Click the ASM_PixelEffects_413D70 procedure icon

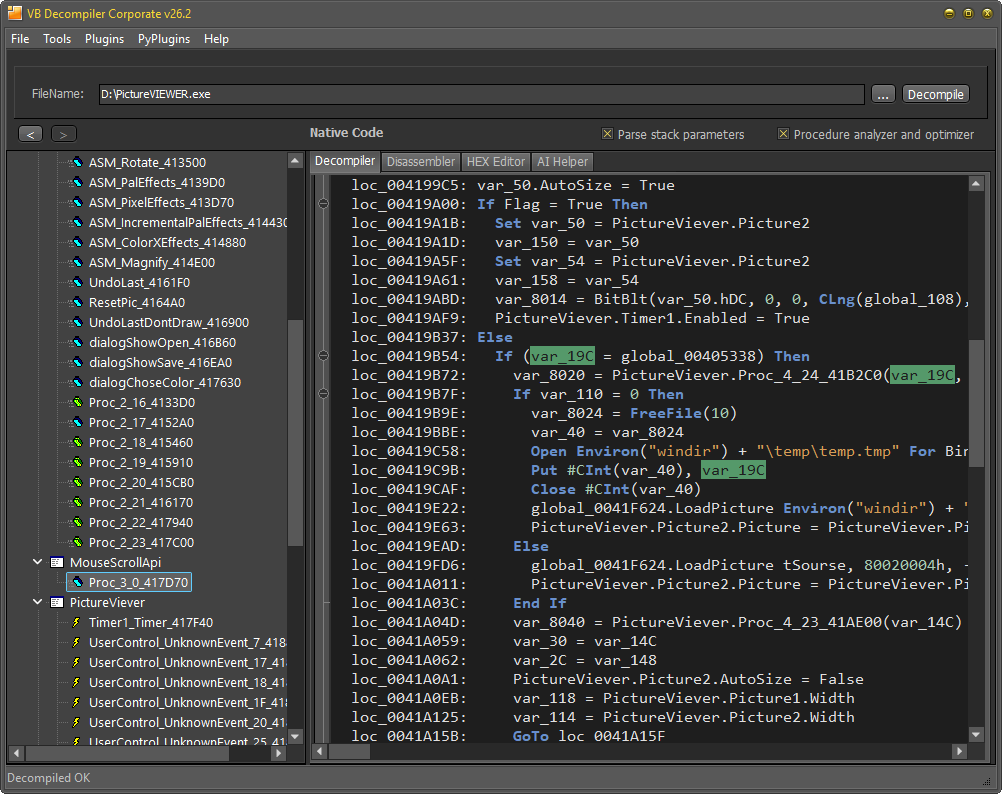point(77,202)
